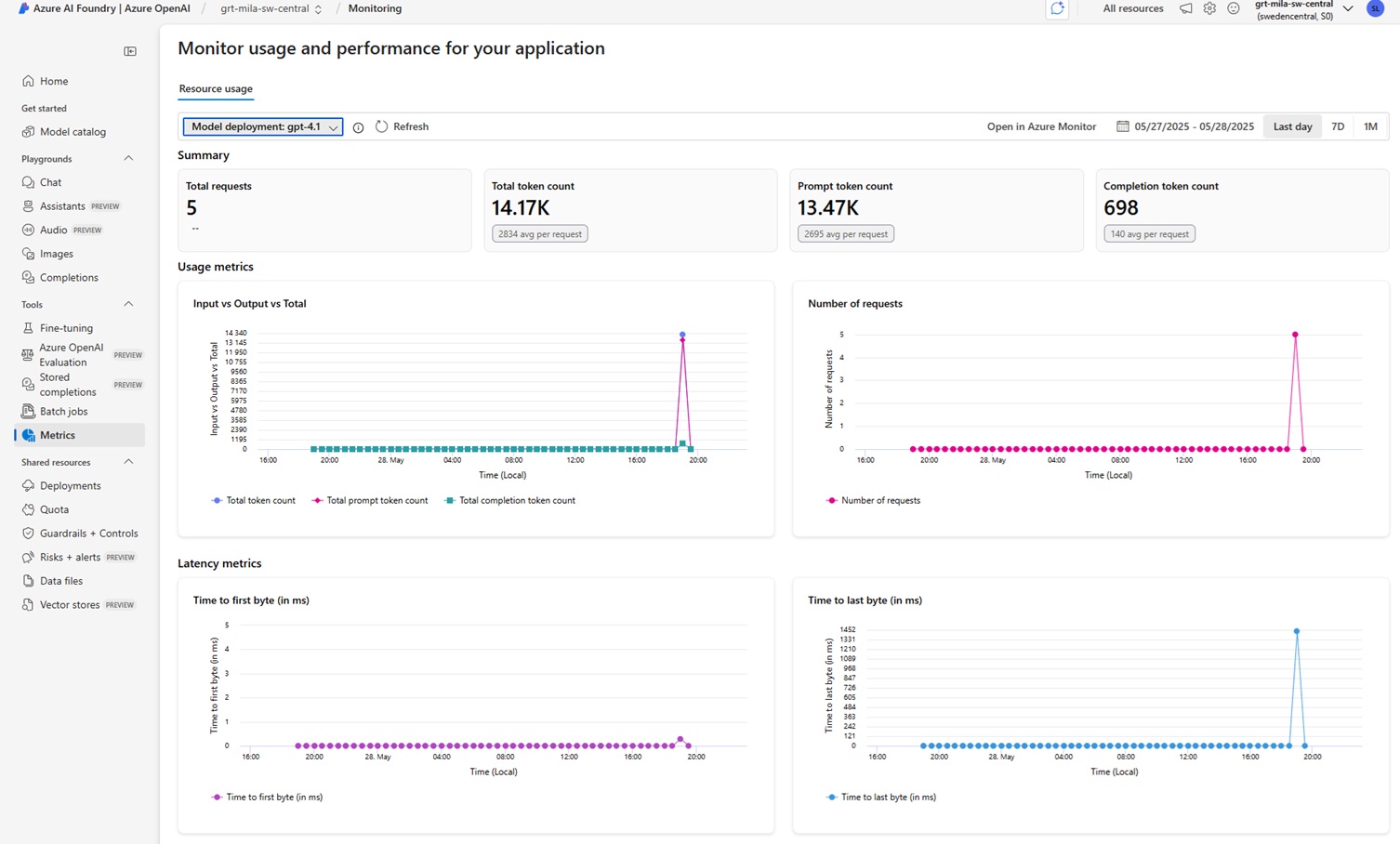Click the date range 05/27/2025 - 05/28/2025
Screen dimensions: 1400x844
pyautogui.click(x=1194, y=126)
